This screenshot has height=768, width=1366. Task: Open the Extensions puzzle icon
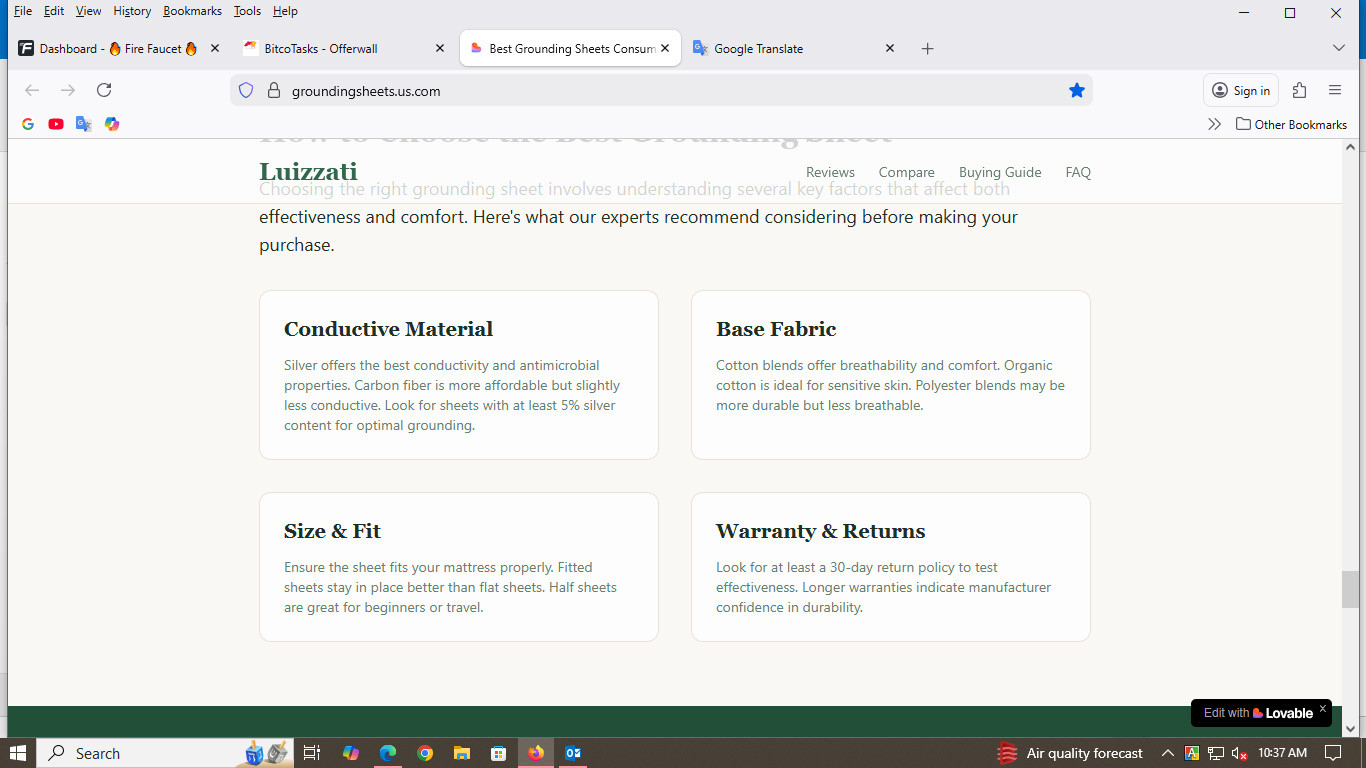pyautogui.click(x=1299, y=90)
